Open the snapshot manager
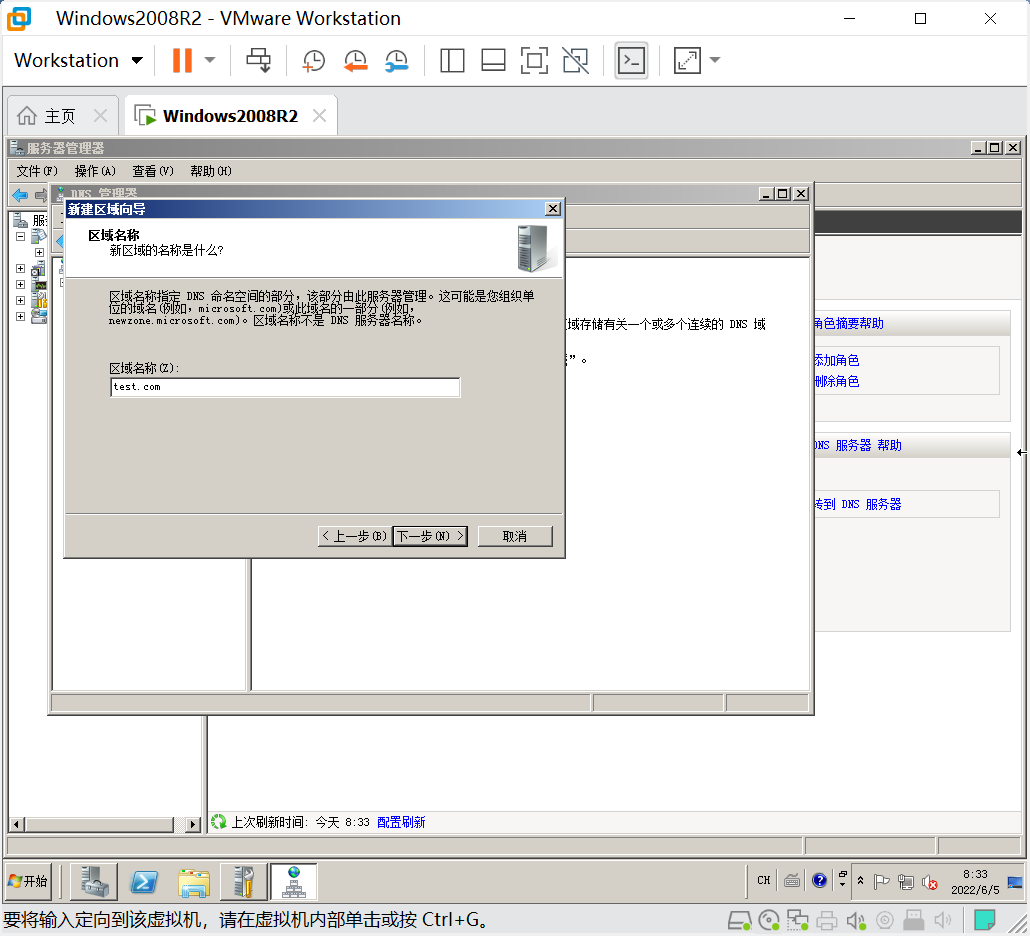The height and width of the screenshot is (936, 1030). 397,60
